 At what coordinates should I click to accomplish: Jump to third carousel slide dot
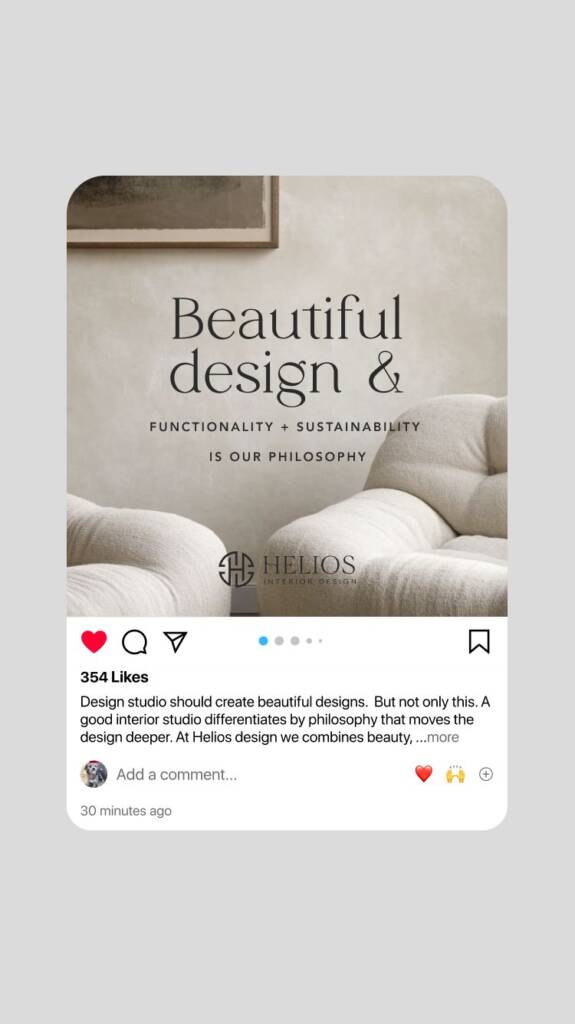click(x=295, y=641)
